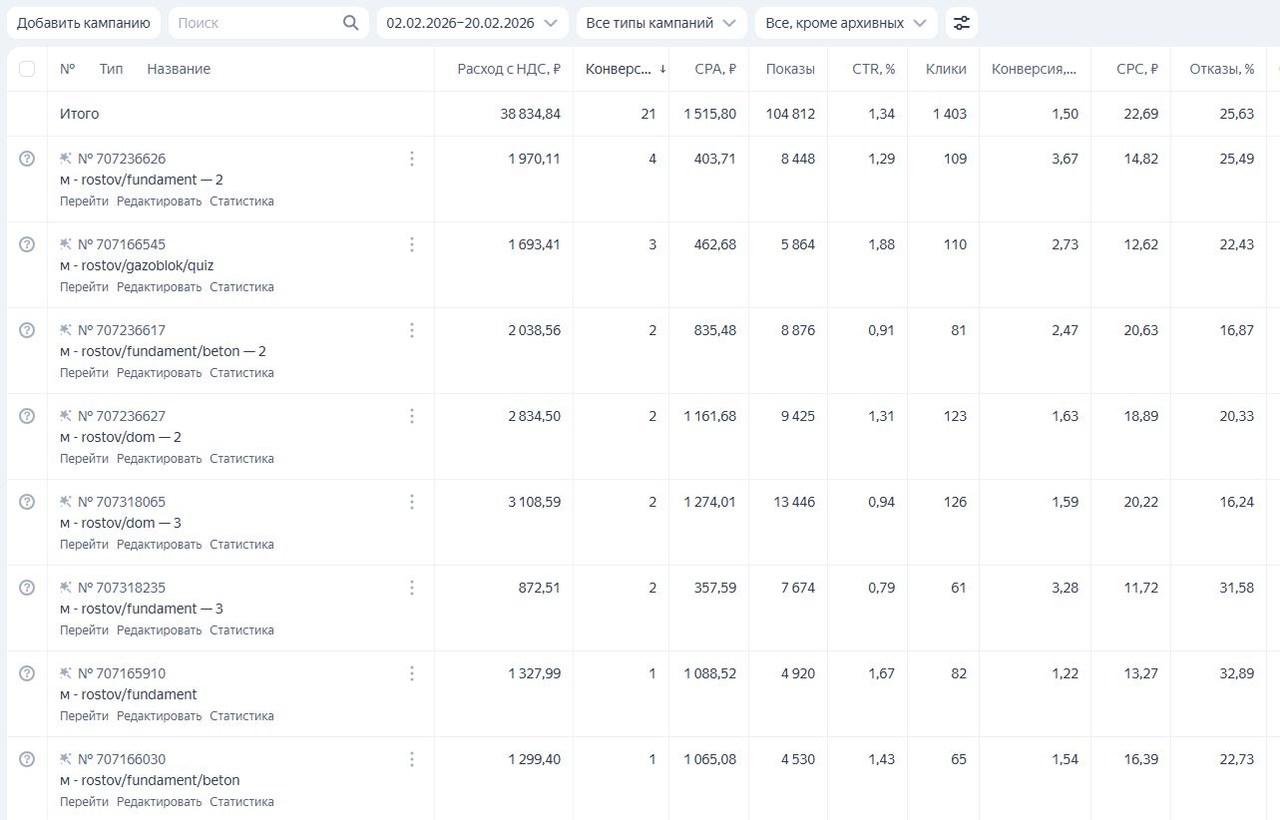Screen dimensions: 1280x820
Task: Click the search magnifier icon
Action: tap(350, 23)
